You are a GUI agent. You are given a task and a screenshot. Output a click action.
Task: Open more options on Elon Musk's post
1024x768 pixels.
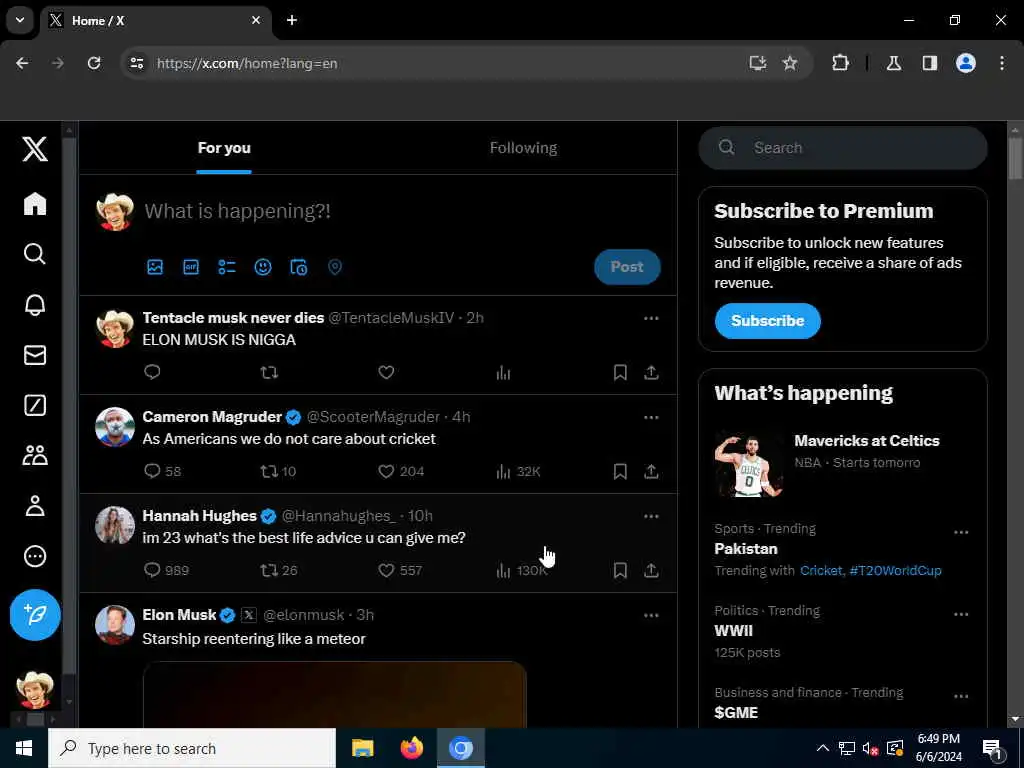pyautogui.click(x=651, y=616)
